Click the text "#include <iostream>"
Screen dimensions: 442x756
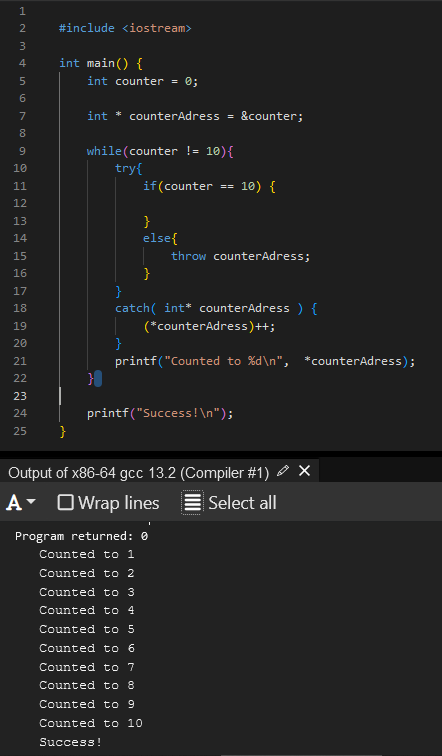125,28
